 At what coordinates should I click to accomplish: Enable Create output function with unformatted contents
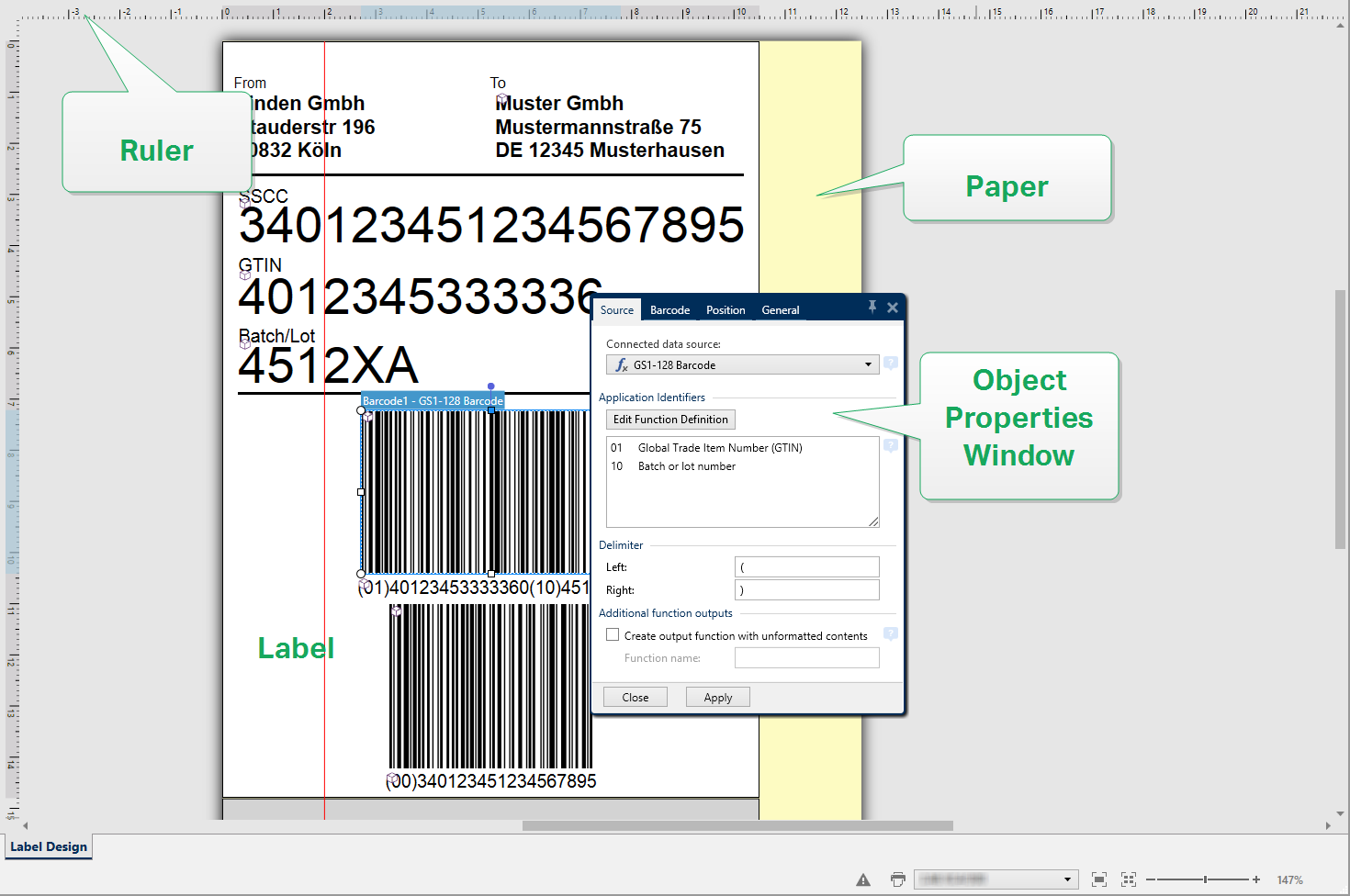coord(613,635)
